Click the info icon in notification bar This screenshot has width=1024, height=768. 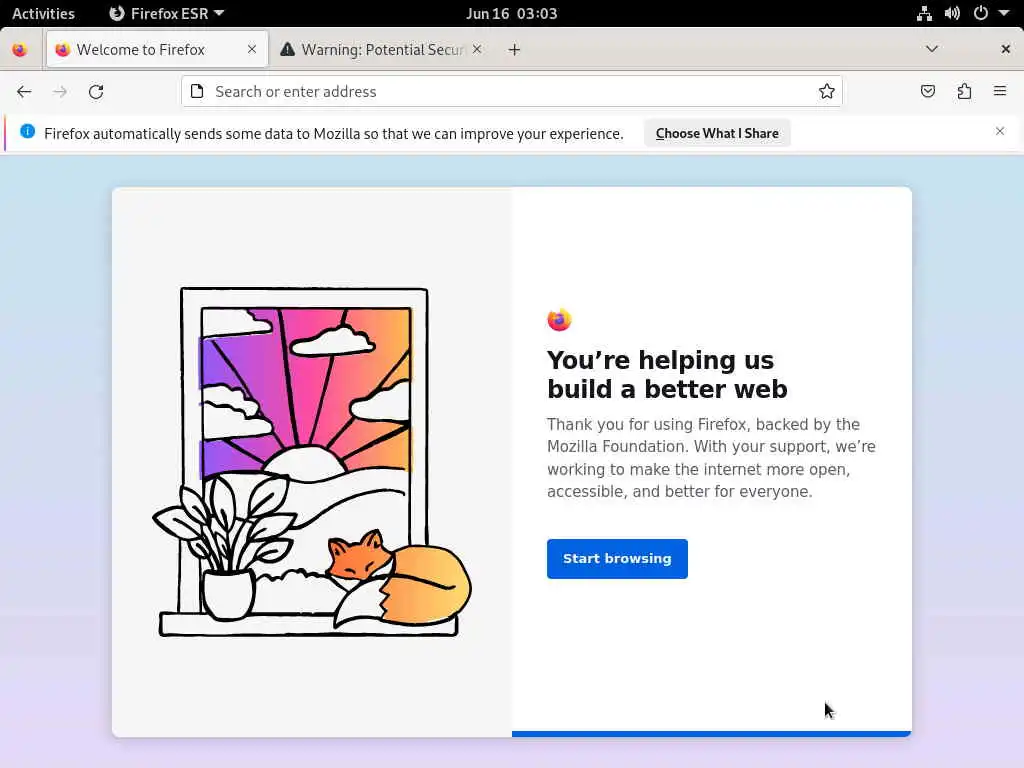tap(27, 131)
